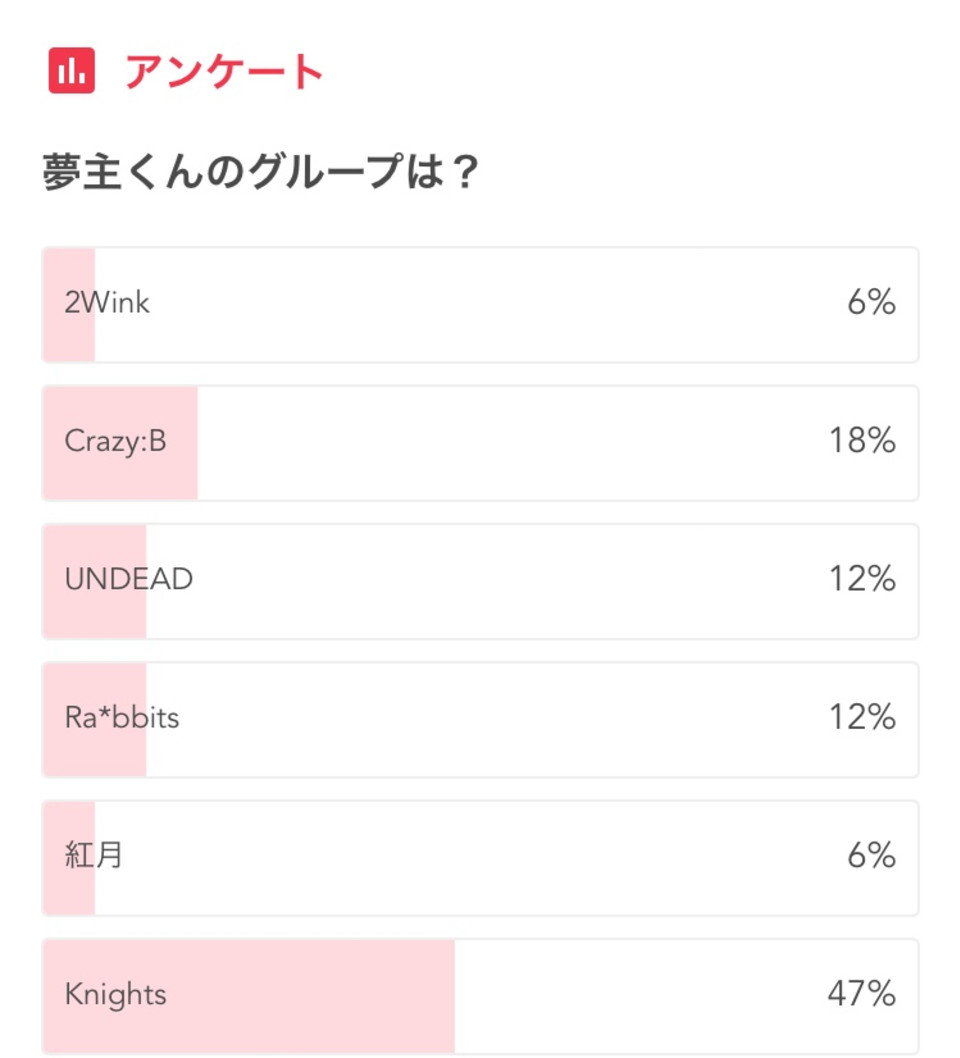Click the Knights label text
960x1058 pixels.
coord(115,995)
